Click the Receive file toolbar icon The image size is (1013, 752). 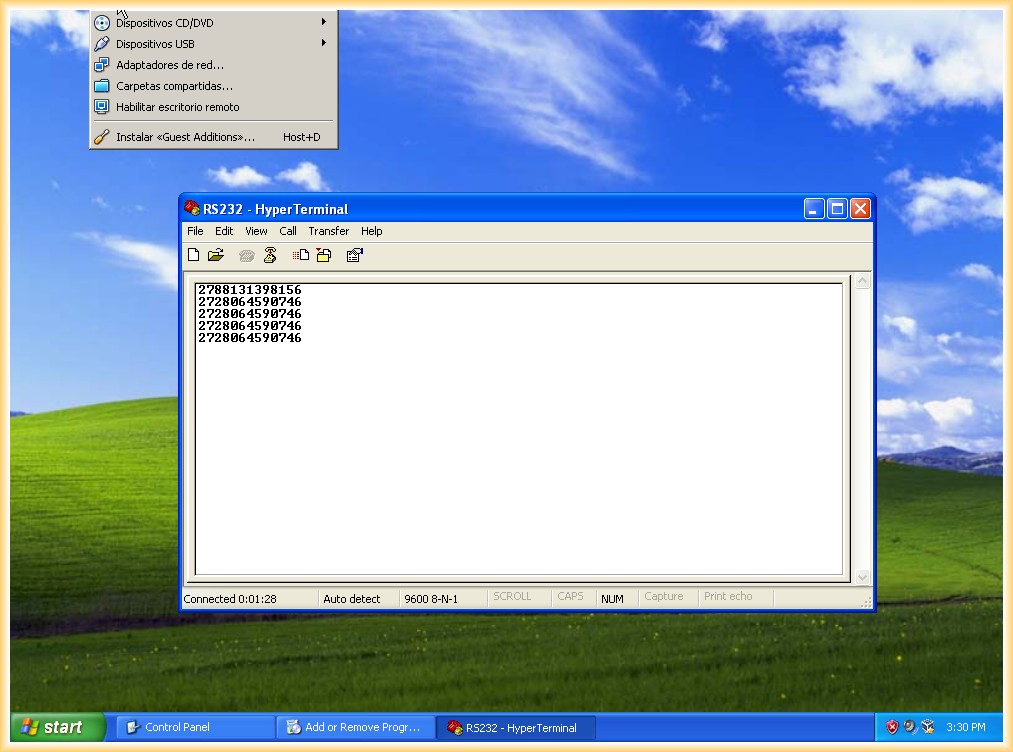pos(324,255)
